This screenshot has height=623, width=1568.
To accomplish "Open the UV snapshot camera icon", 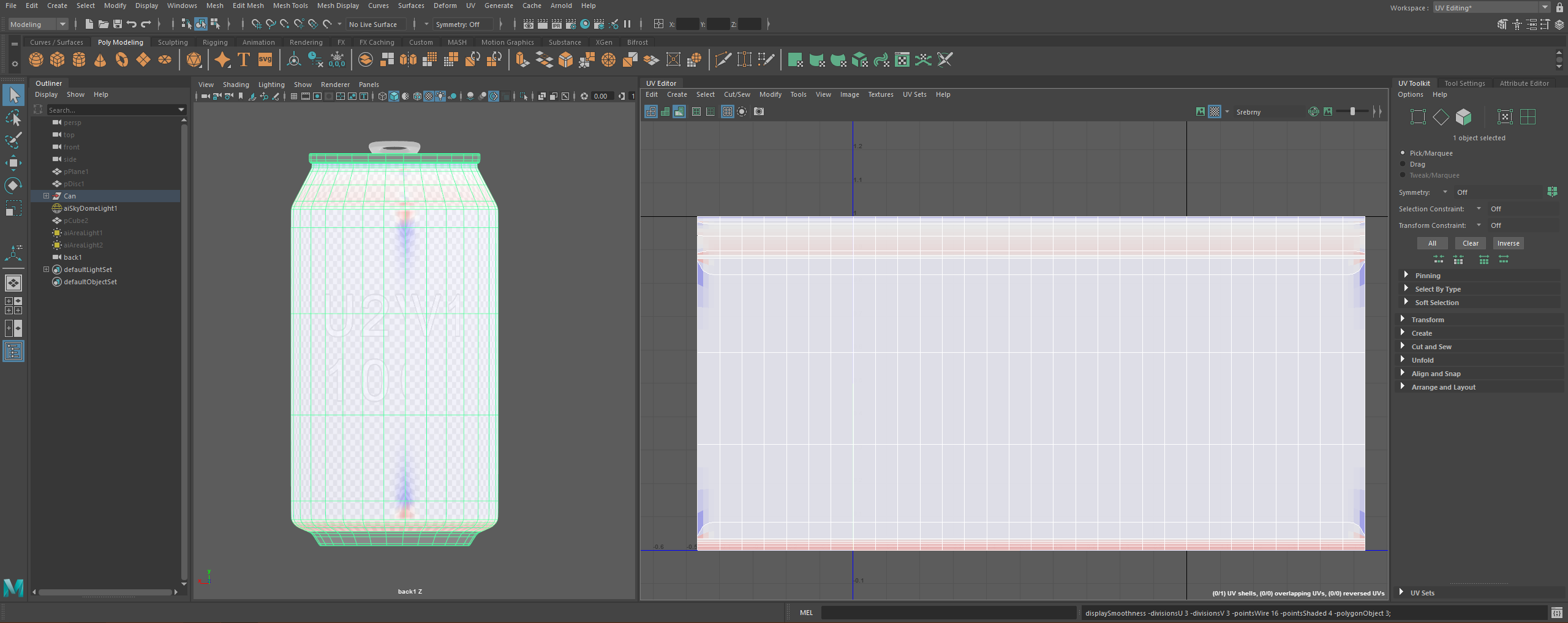I will (x=759, y=111).
